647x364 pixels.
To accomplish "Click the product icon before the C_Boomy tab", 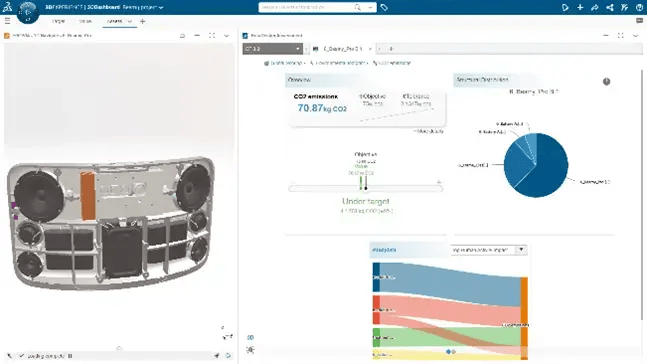I will 316,49.
